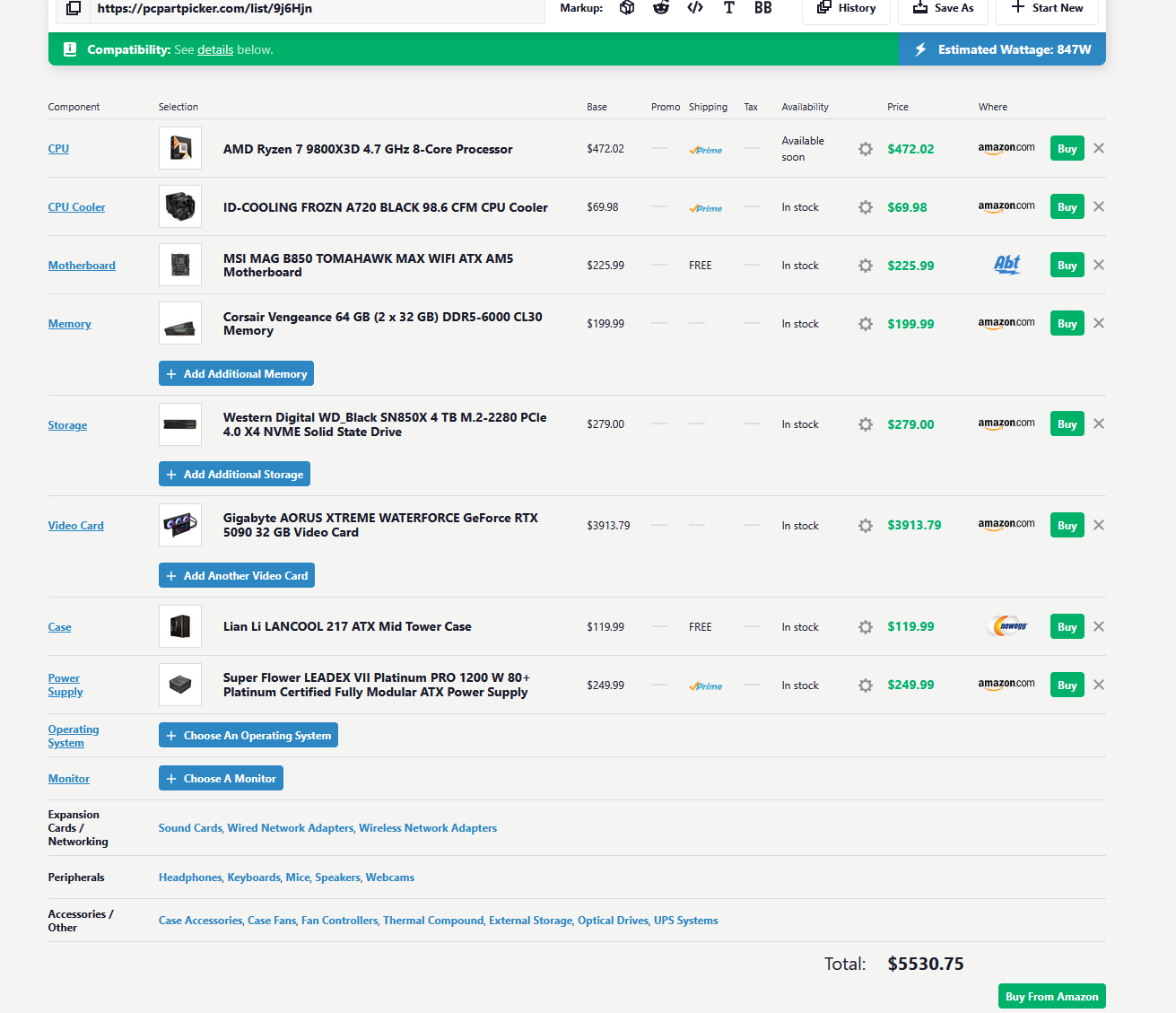
Task: Open price gear for RTX 5090 video card
Action: pyautogui.click(x=866, y=526)
